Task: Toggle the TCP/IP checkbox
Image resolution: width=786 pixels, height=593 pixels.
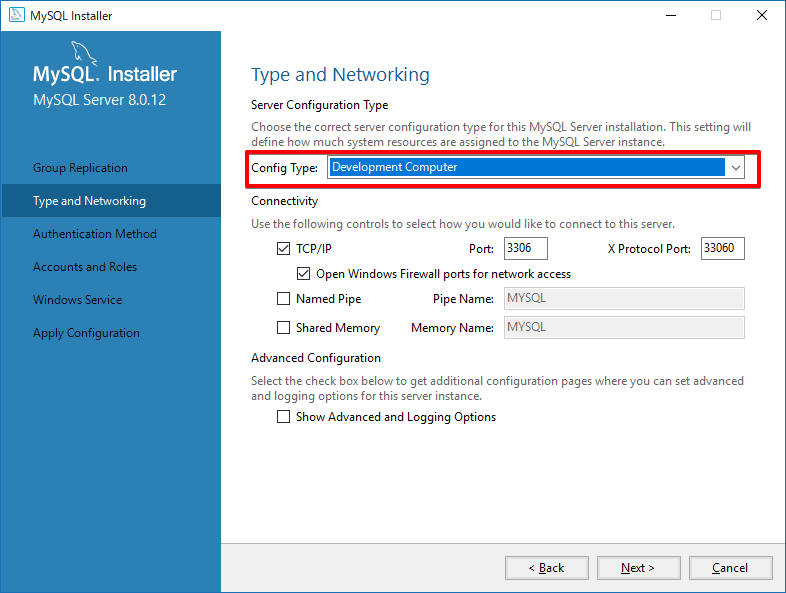Action: (x=284, y=248)
